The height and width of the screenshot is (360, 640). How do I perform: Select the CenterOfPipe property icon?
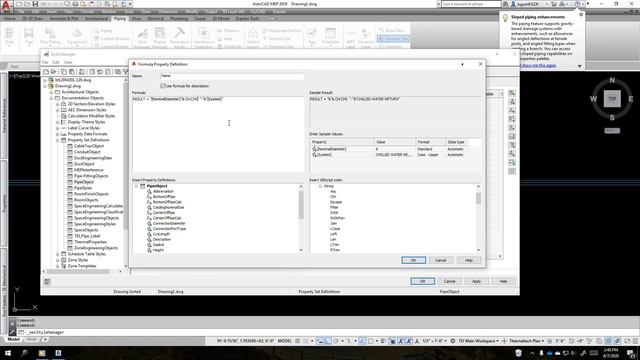click(x=149, y=213)
